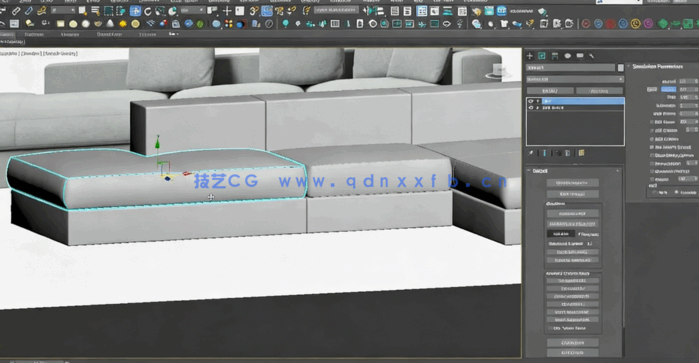Image resolution: width=699 pixels, height=363 pixels.
Task: Activate the Select and Scale tool
Action: point(160,11)
